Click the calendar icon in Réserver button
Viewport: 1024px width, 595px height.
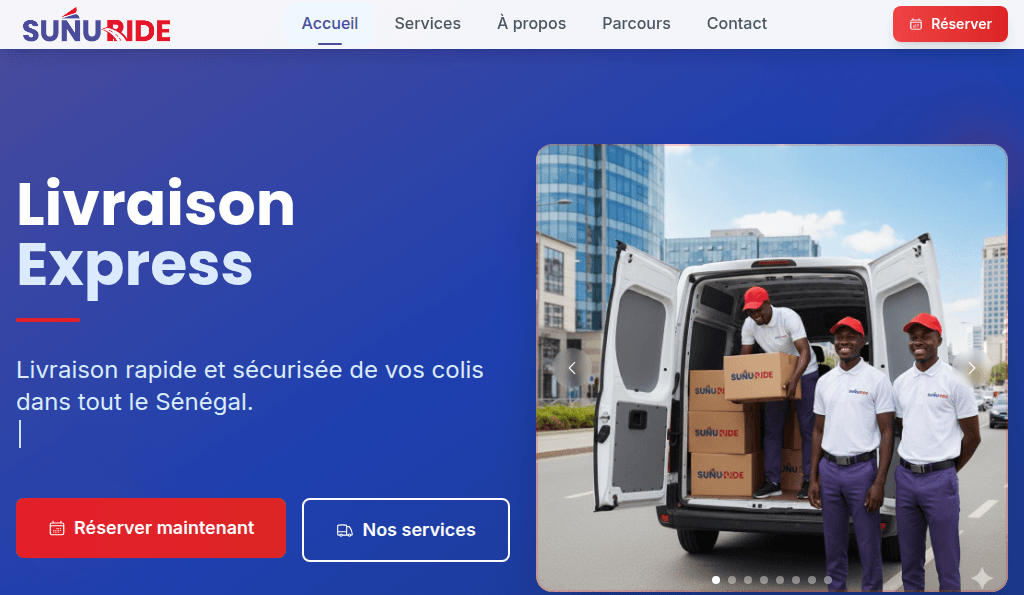click(916, 24)
